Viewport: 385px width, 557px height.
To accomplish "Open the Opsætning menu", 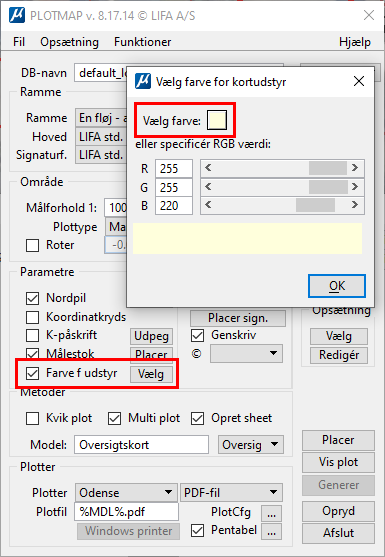I will (70, 42).
